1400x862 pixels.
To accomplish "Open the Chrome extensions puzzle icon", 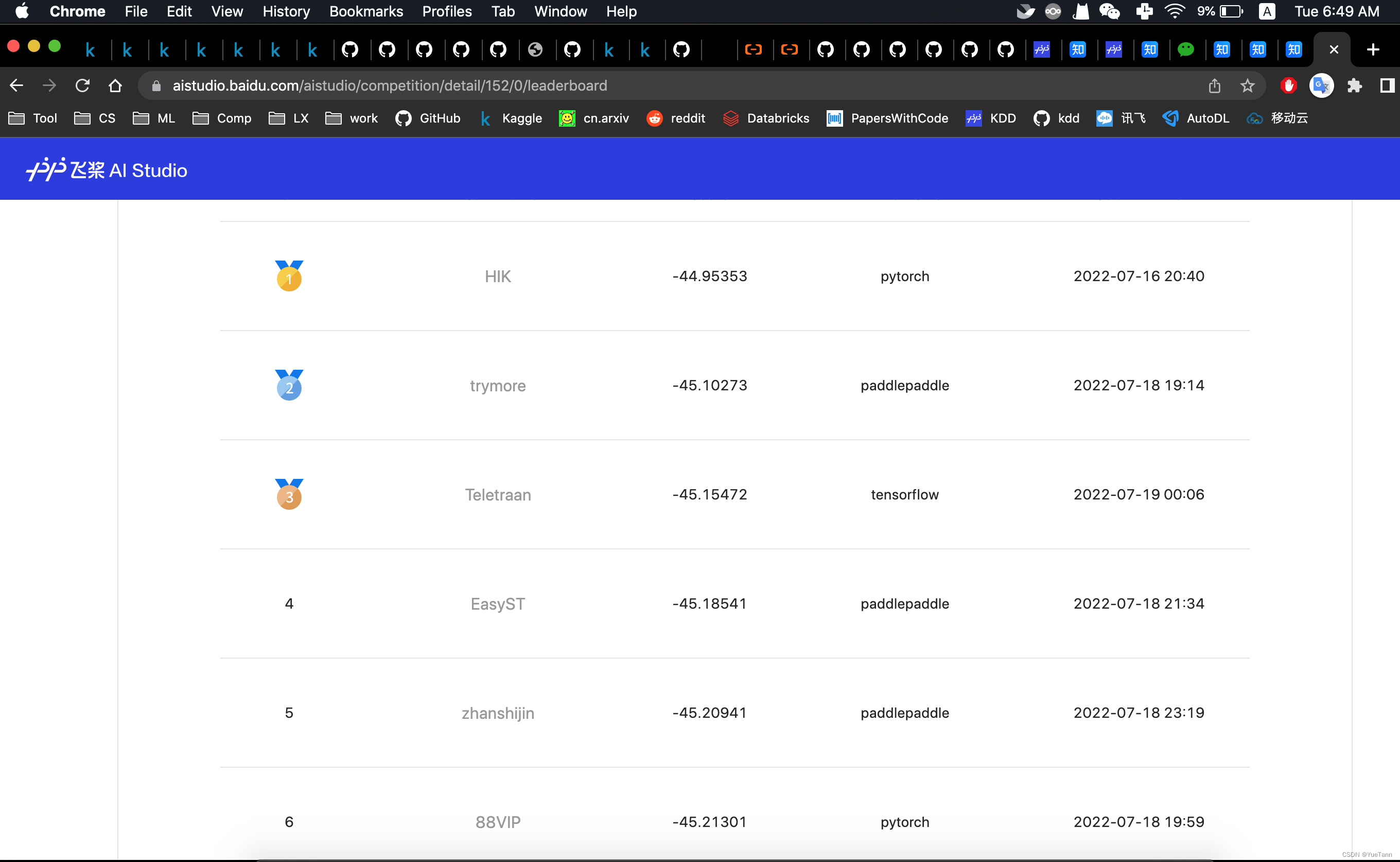I will pos(1355,85).
